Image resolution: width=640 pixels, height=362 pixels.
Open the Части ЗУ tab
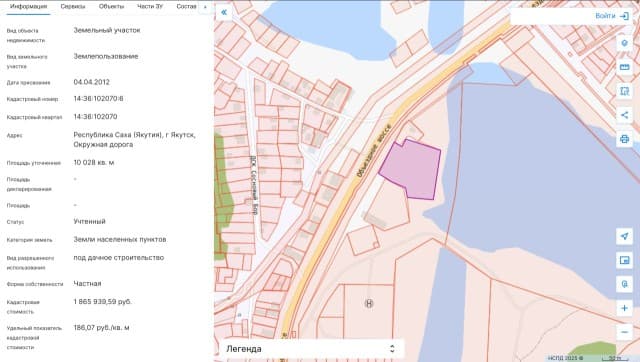(x=150, y=7)
